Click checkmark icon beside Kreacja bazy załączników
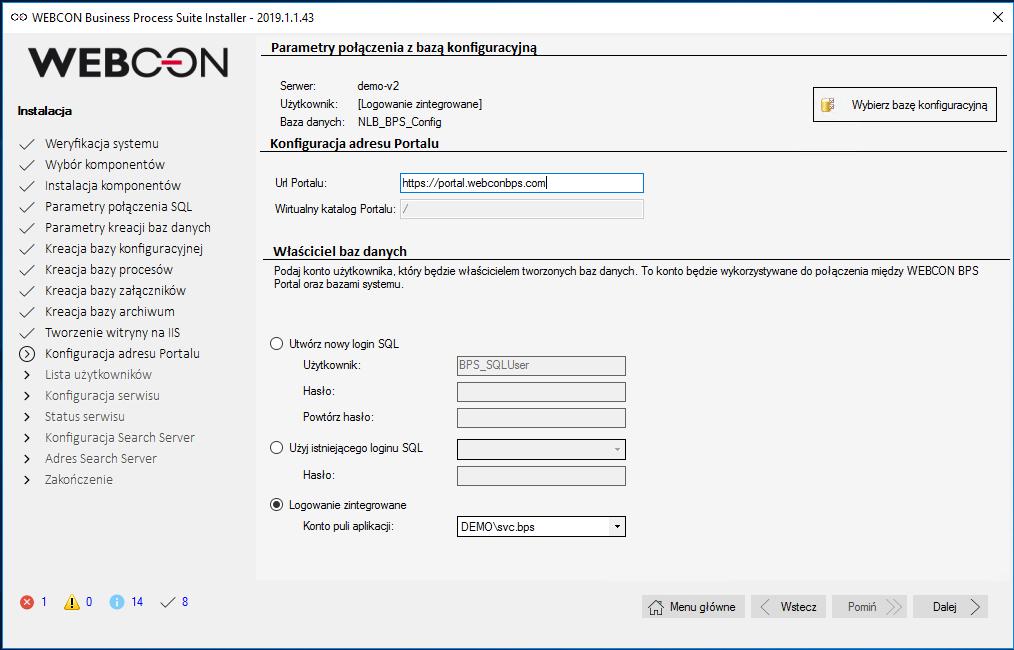Image resolution: width=1014 pixels, height=650 pixels. (x=27, y=291)
